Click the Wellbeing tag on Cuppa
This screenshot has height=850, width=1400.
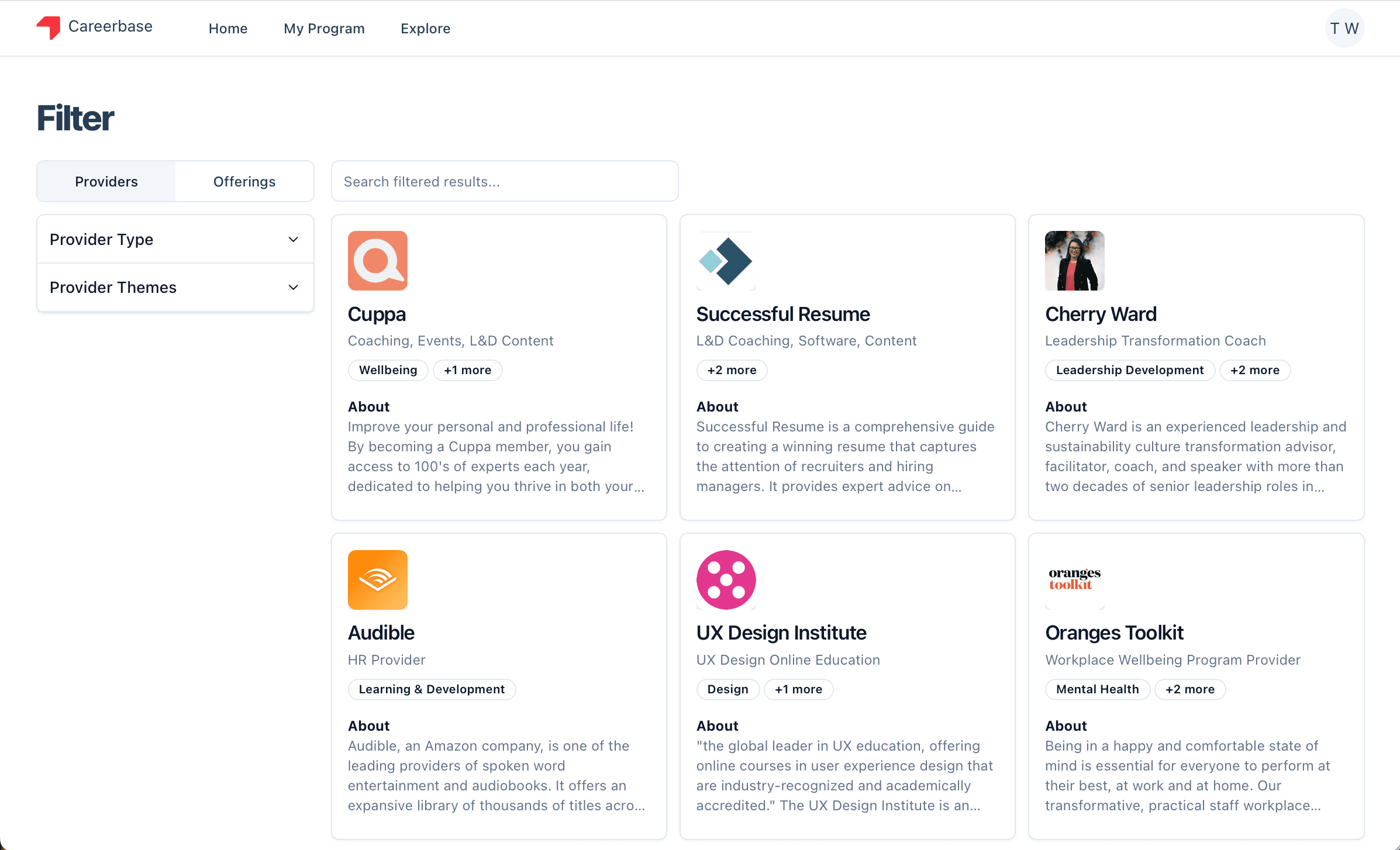coord(388,370)
